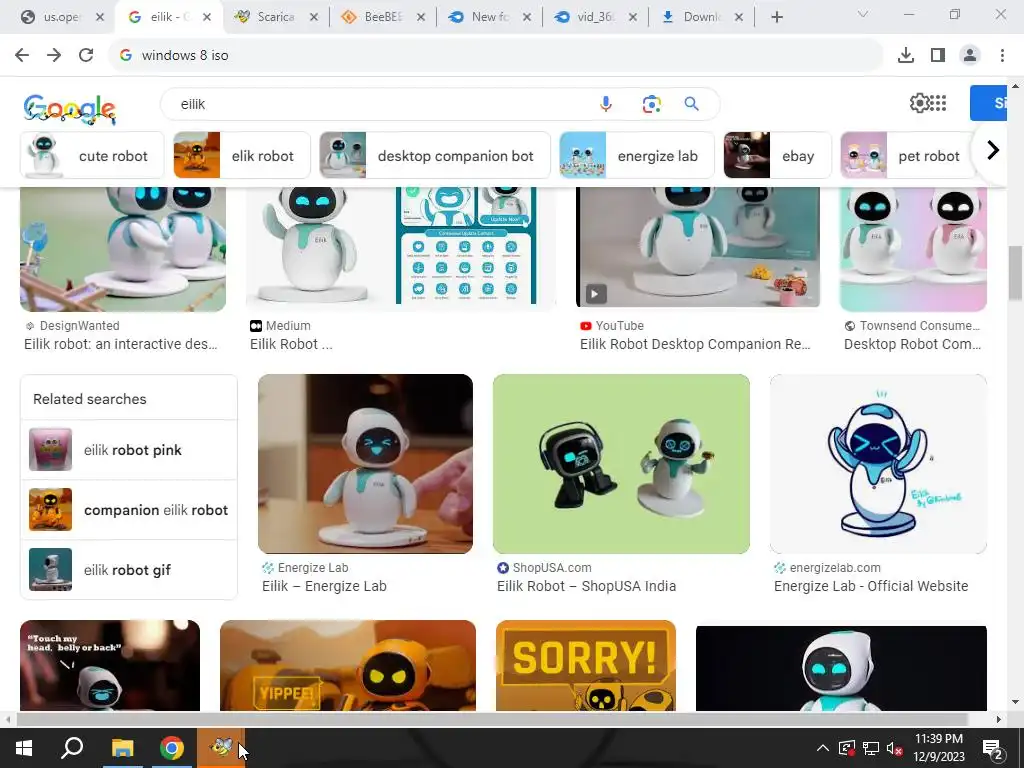Click Chrome icon in the taskbar
The width and height of the screenshot is (1024, 768).
pyautogui.click(x=172, y=748)
